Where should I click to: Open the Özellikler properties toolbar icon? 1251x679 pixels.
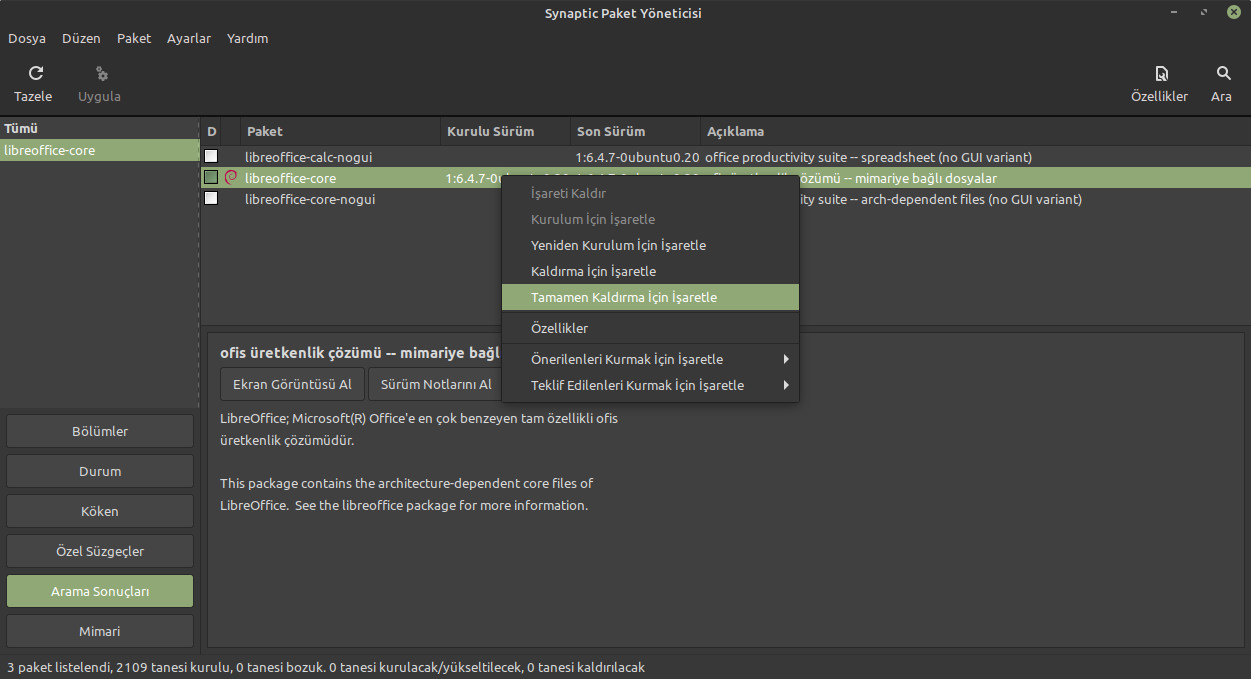[x=1160, y=73]
